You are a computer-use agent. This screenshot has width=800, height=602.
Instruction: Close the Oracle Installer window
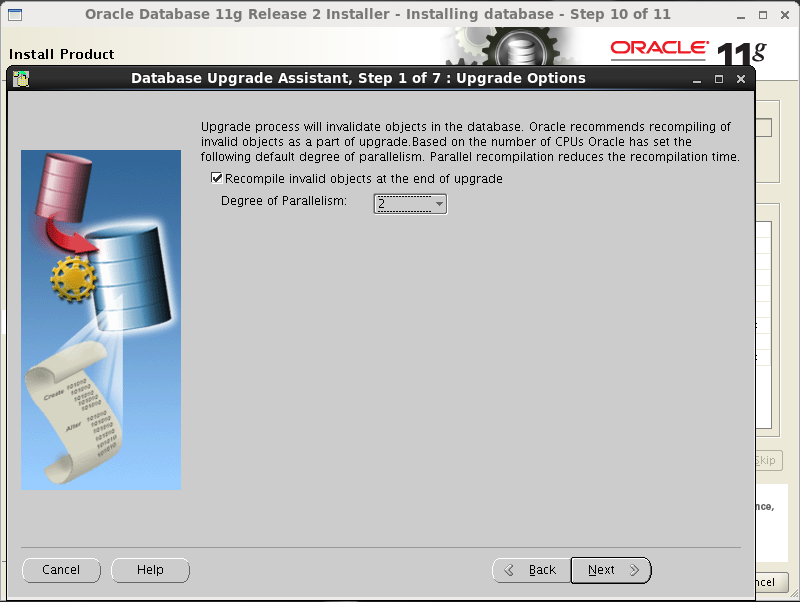point(785,15)
